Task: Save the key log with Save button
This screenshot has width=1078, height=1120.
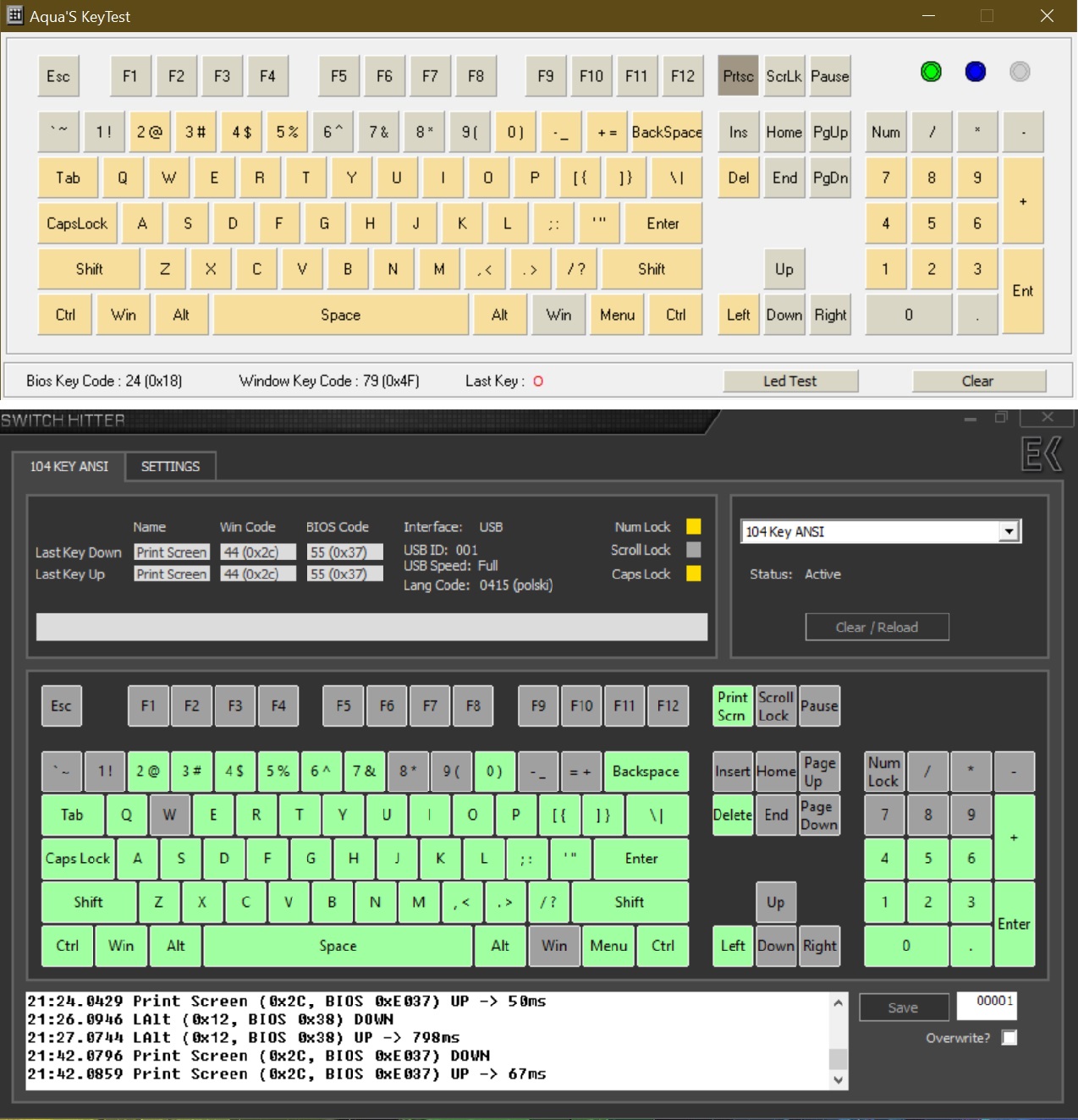Action: 903,1007
